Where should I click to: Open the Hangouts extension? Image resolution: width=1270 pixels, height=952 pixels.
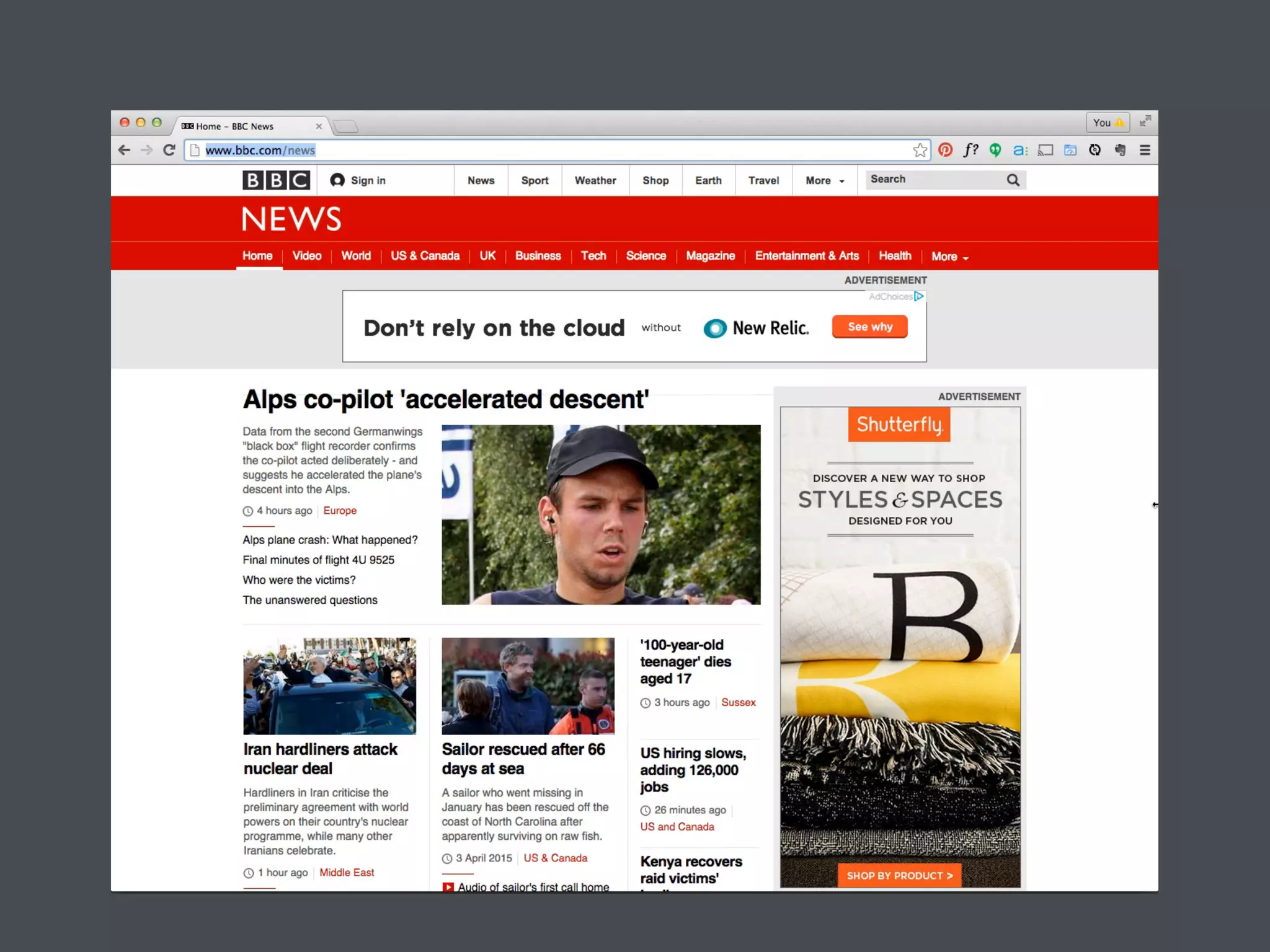(995, 150)
